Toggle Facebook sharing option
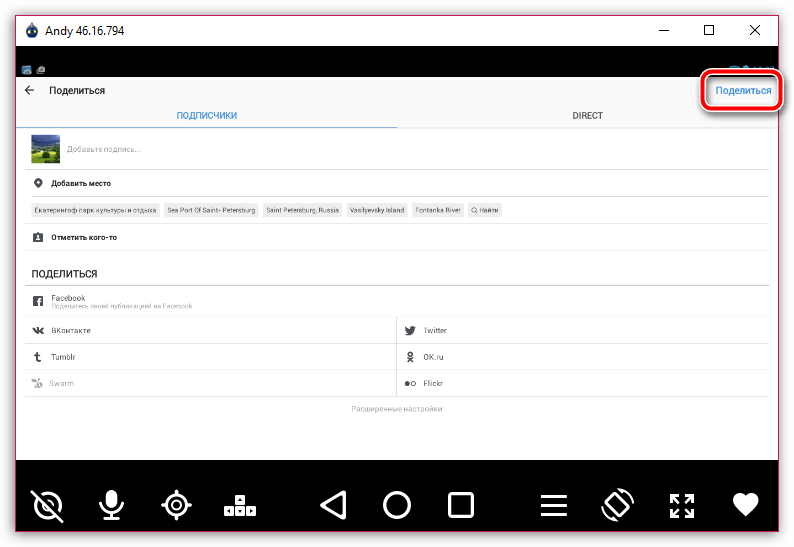Viewport: 794px width, 547px height. [x=397, y=301]
